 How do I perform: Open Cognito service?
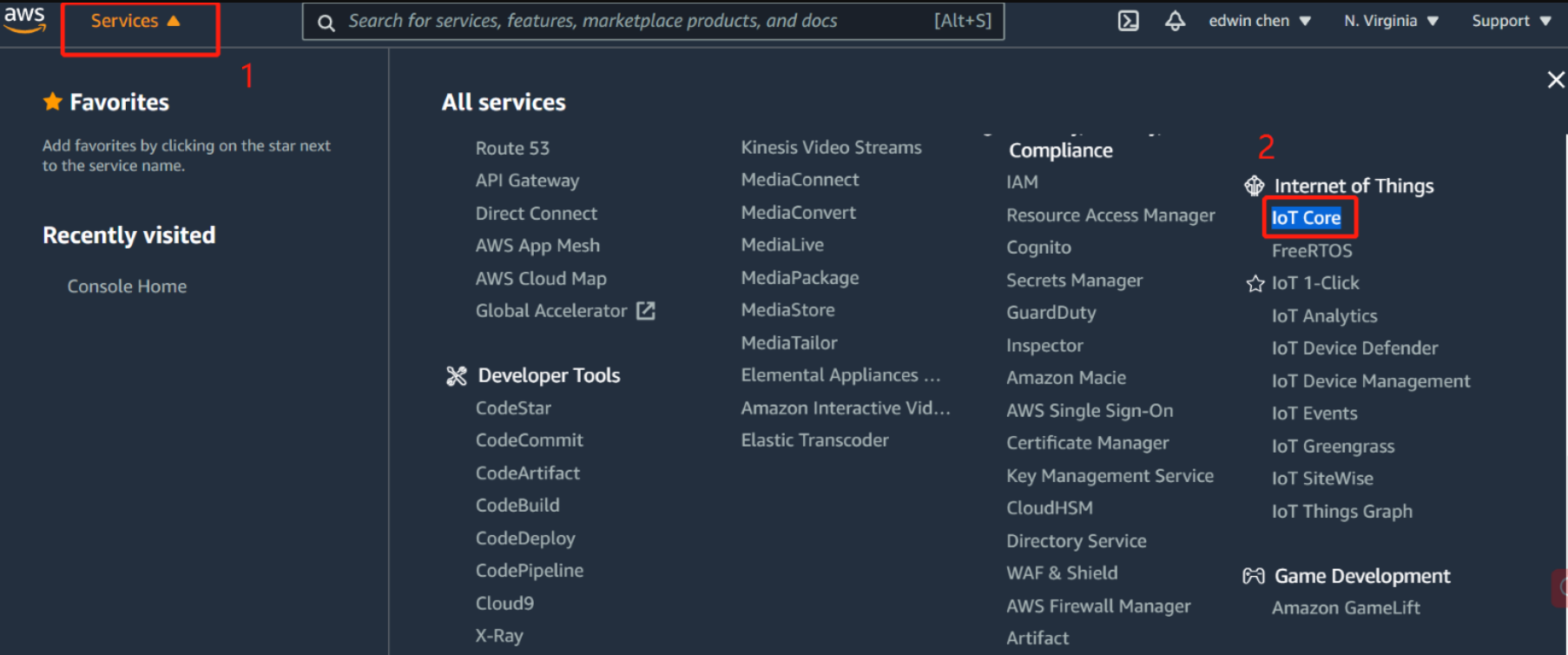pos(1038,248)
